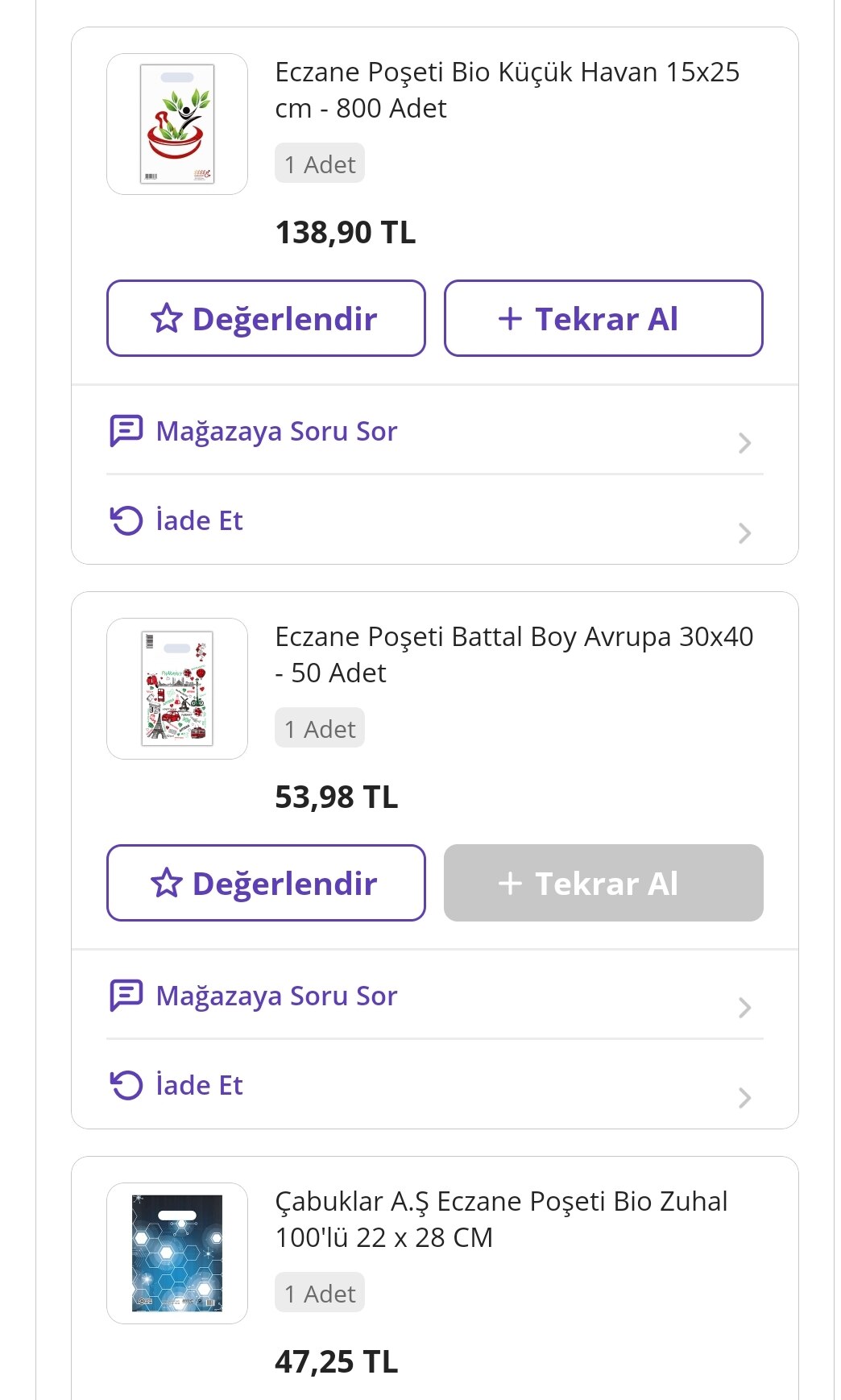Open Eczane Poşeti Battal Boy Avrupa title

click(x=513, y=654)
